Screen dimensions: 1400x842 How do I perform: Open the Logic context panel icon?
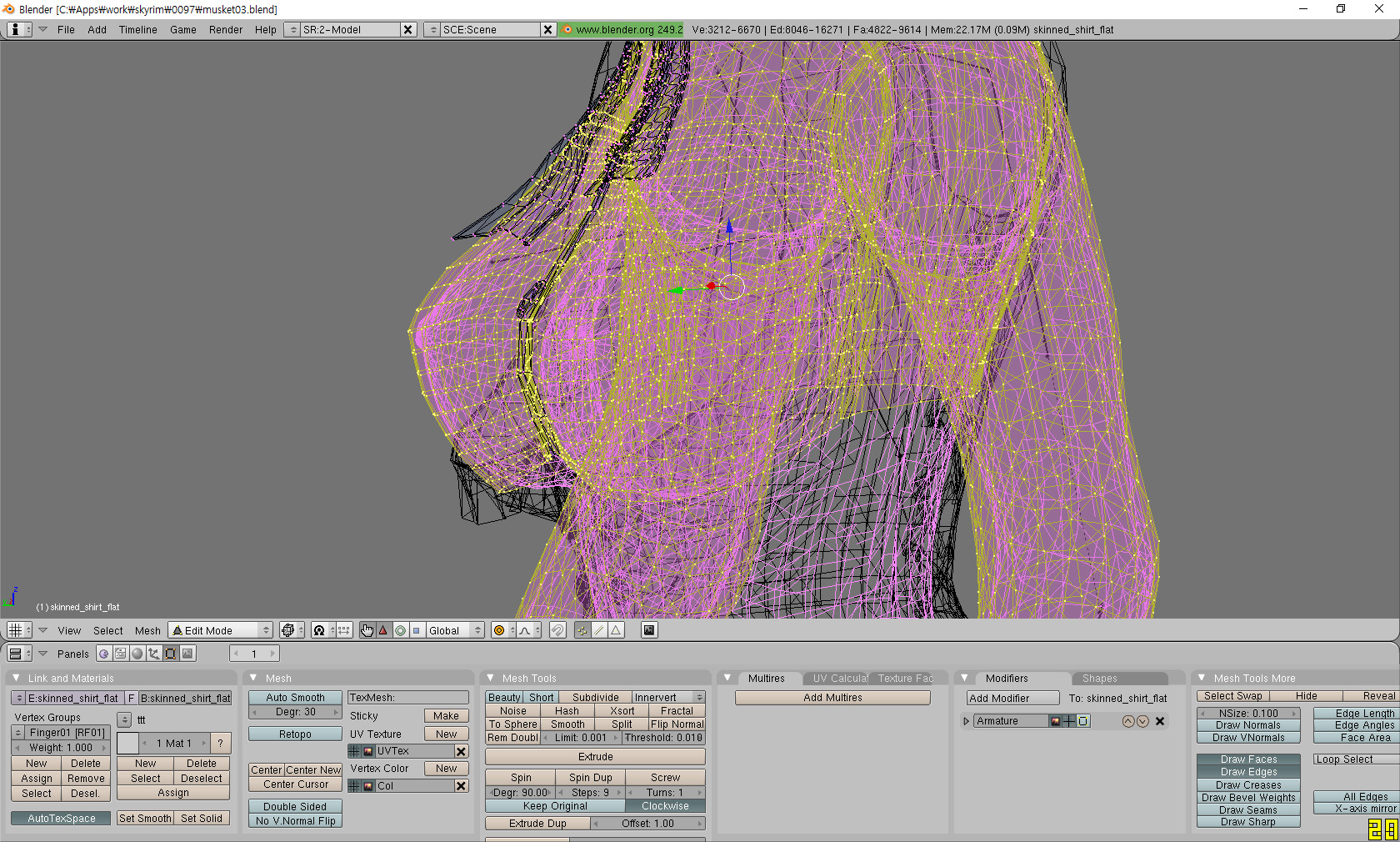click(104, 654)
